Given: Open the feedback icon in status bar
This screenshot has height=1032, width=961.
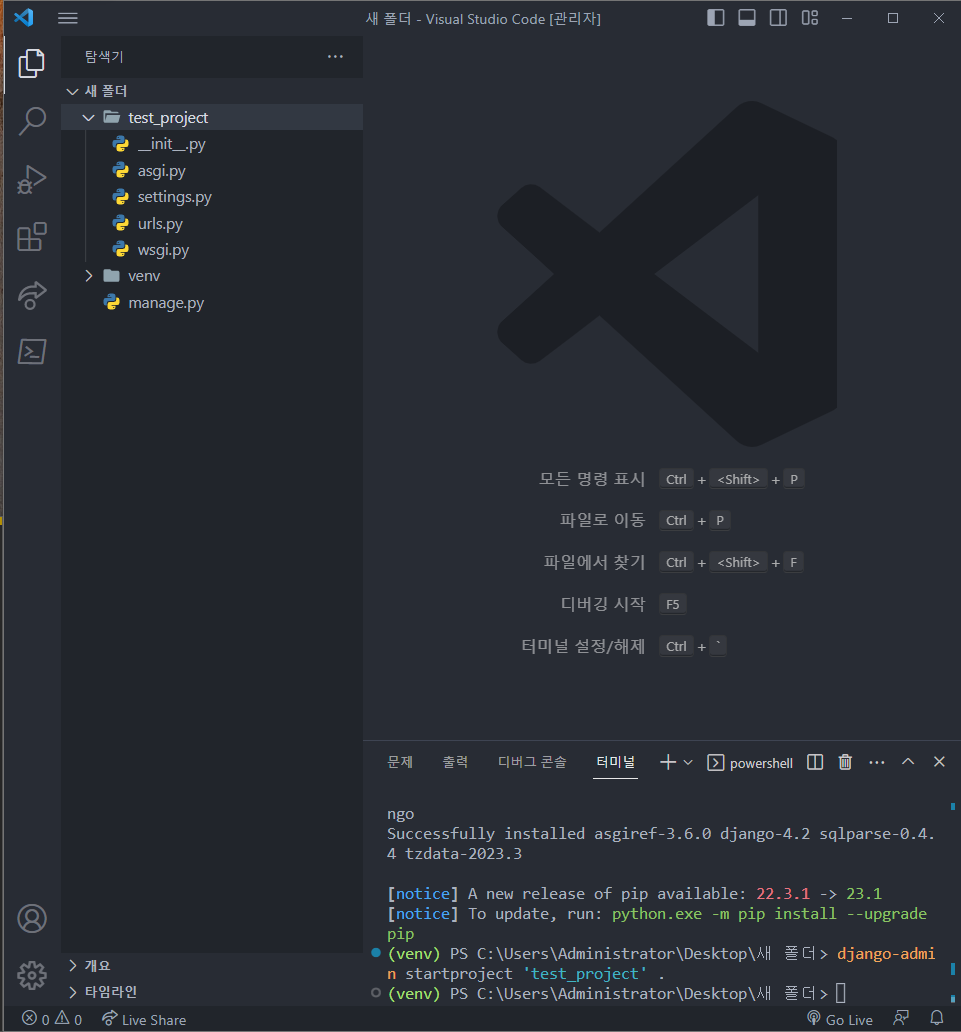Looking at the screenshot, I should (x=901, y=1019).
